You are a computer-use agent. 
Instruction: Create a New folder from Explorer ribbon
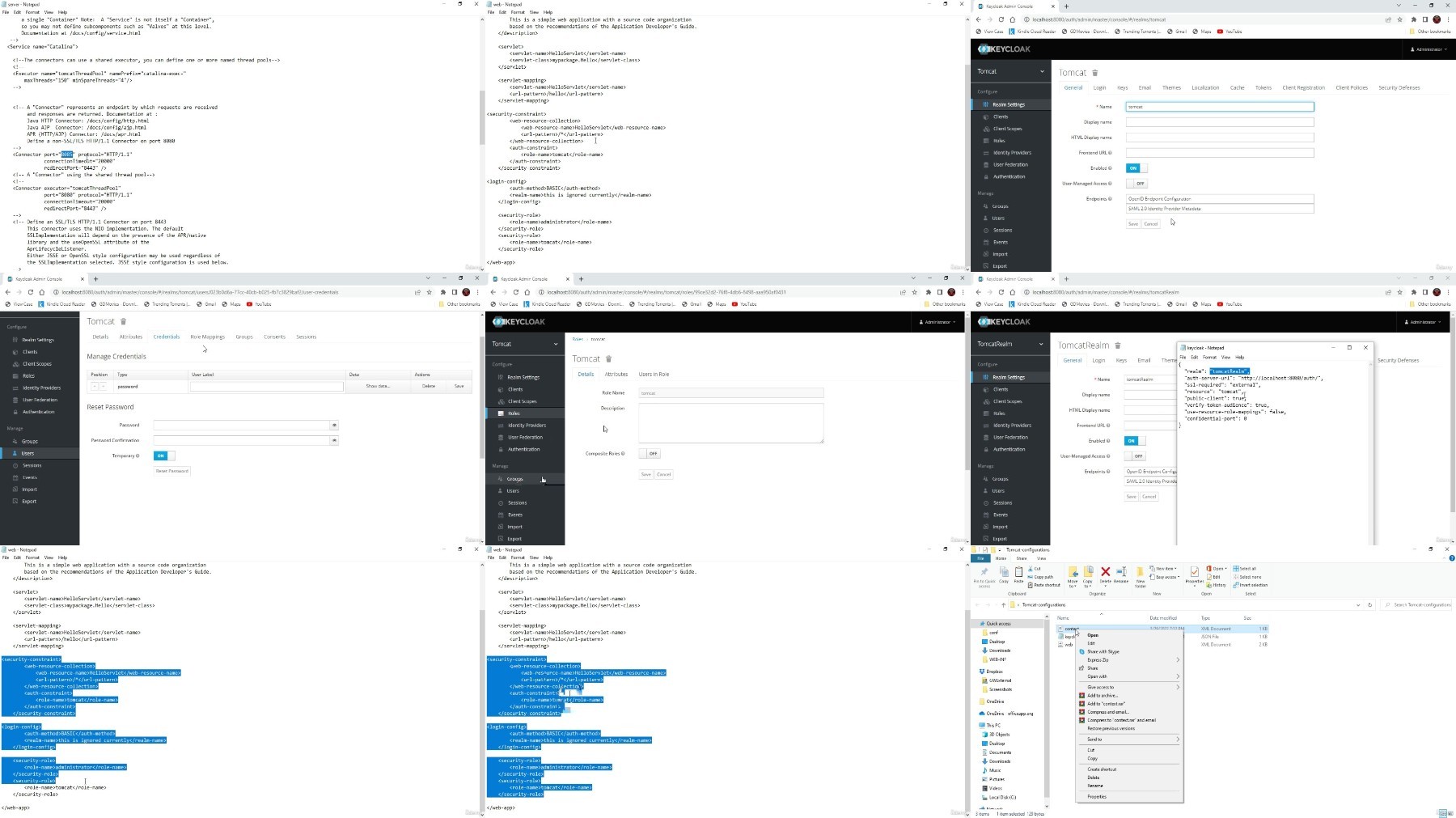pyautogui.click(x=1141, y=576)
